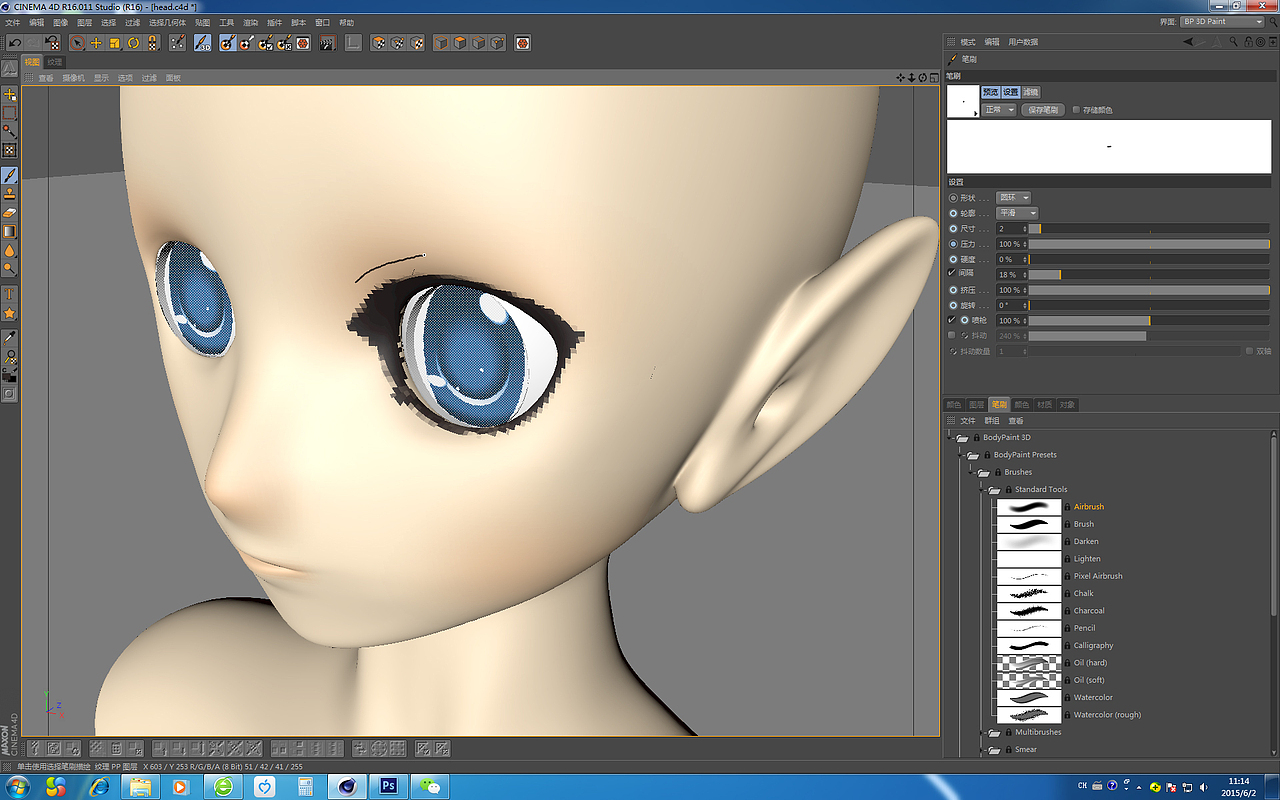Click the search magnifier in attributes panel
The width and height of the screenshot is (1280, 800).
tap(1235, 42)
